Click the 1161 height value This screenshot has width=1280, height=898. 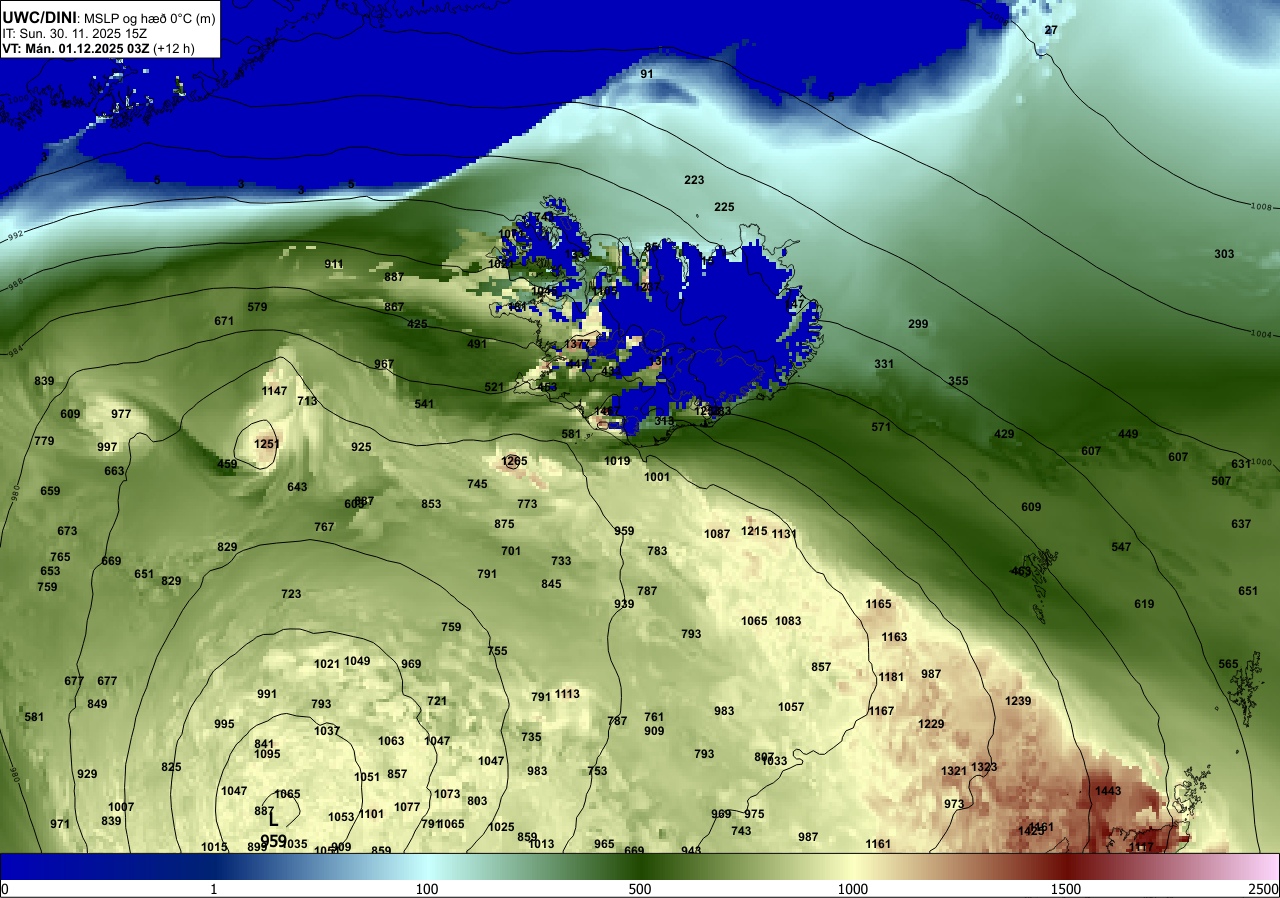878,844
